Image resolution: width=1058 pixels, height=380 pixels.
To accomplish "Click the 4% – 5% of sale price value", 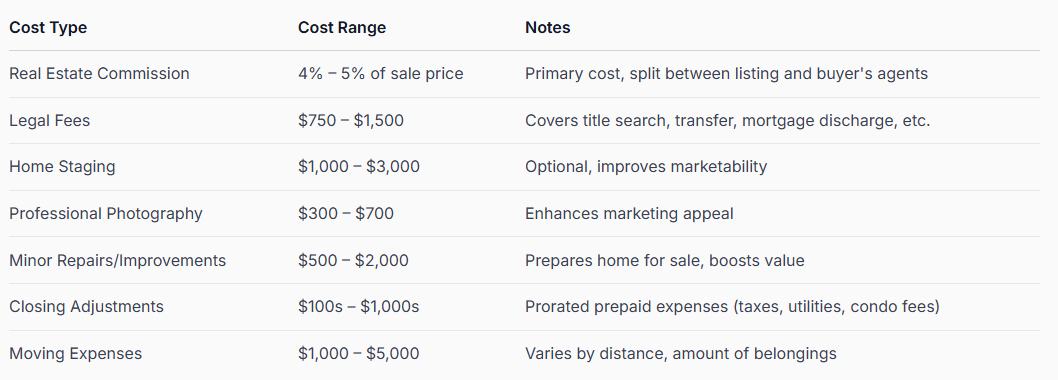I will pos(381,74).
